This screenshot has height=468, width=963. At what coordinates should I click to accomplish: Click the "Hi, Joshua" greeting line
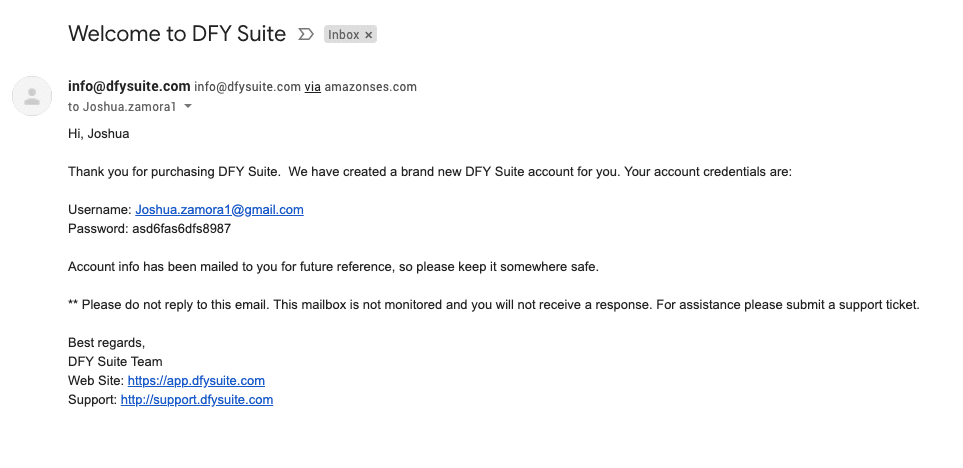point(98,134)
